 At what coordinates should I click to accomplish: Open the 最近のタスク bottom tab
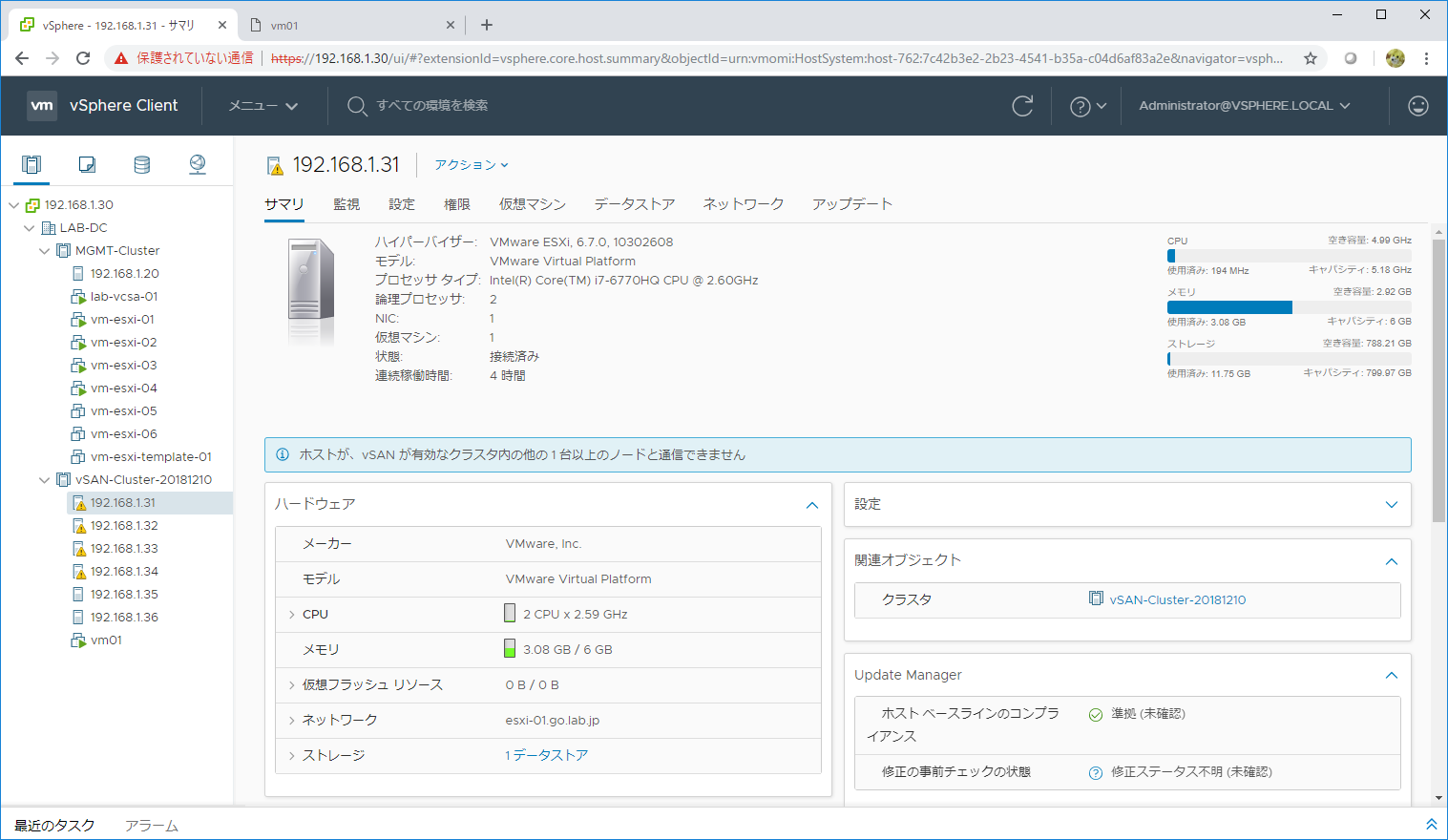[54, 826]
